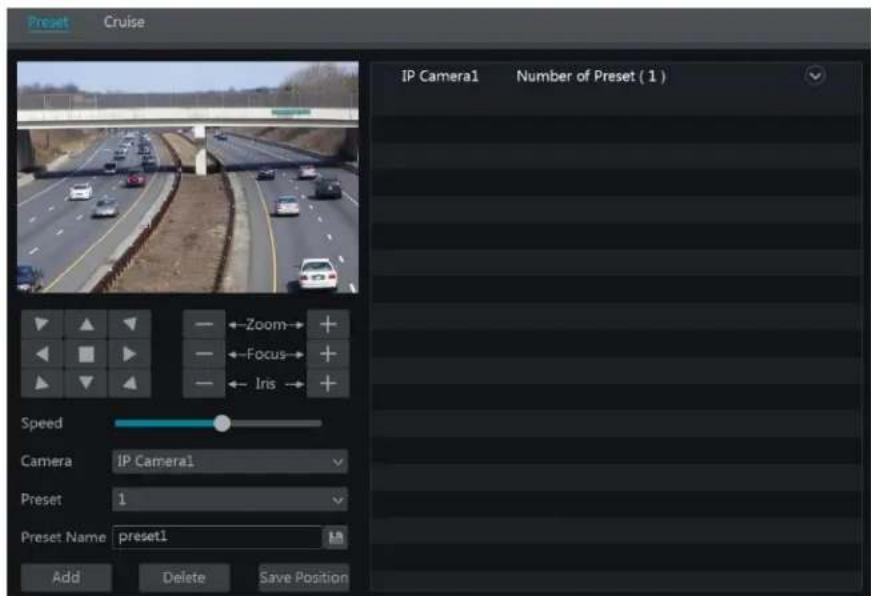Open the Preset number dropdown

click(230, 499)
